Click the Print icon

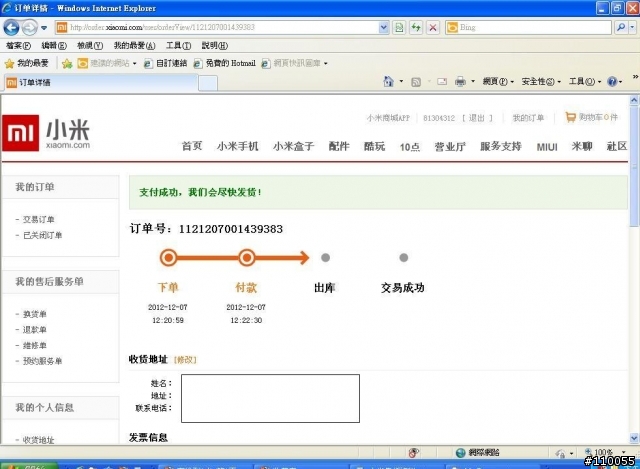460,82
